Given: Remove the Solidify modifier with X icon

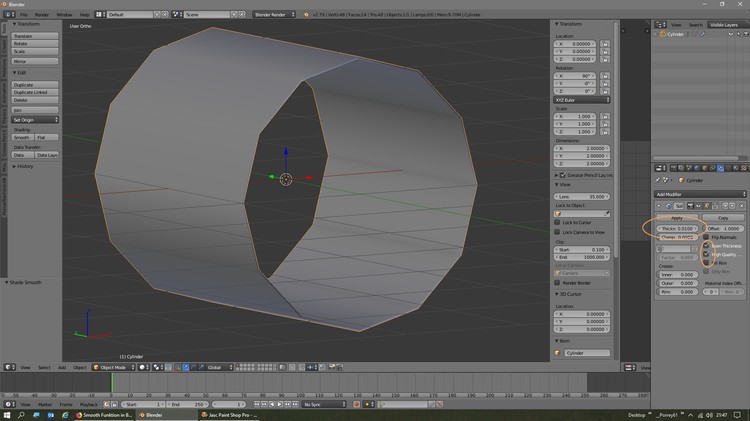Looking at the screenshot, I should click(743, 205).
